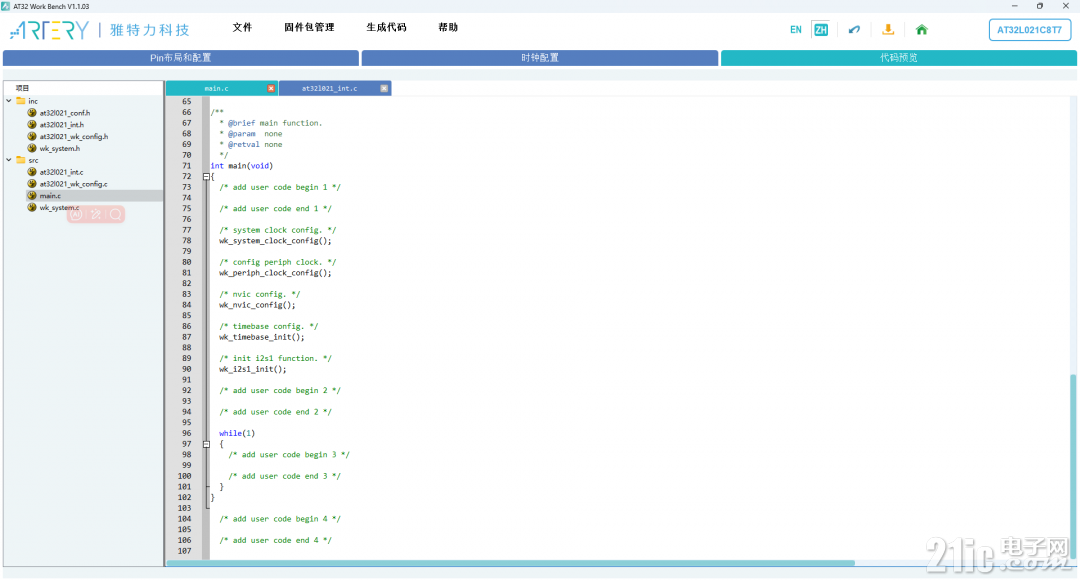
Task: Close the main.c editor tab
Action: pos(271,88)
